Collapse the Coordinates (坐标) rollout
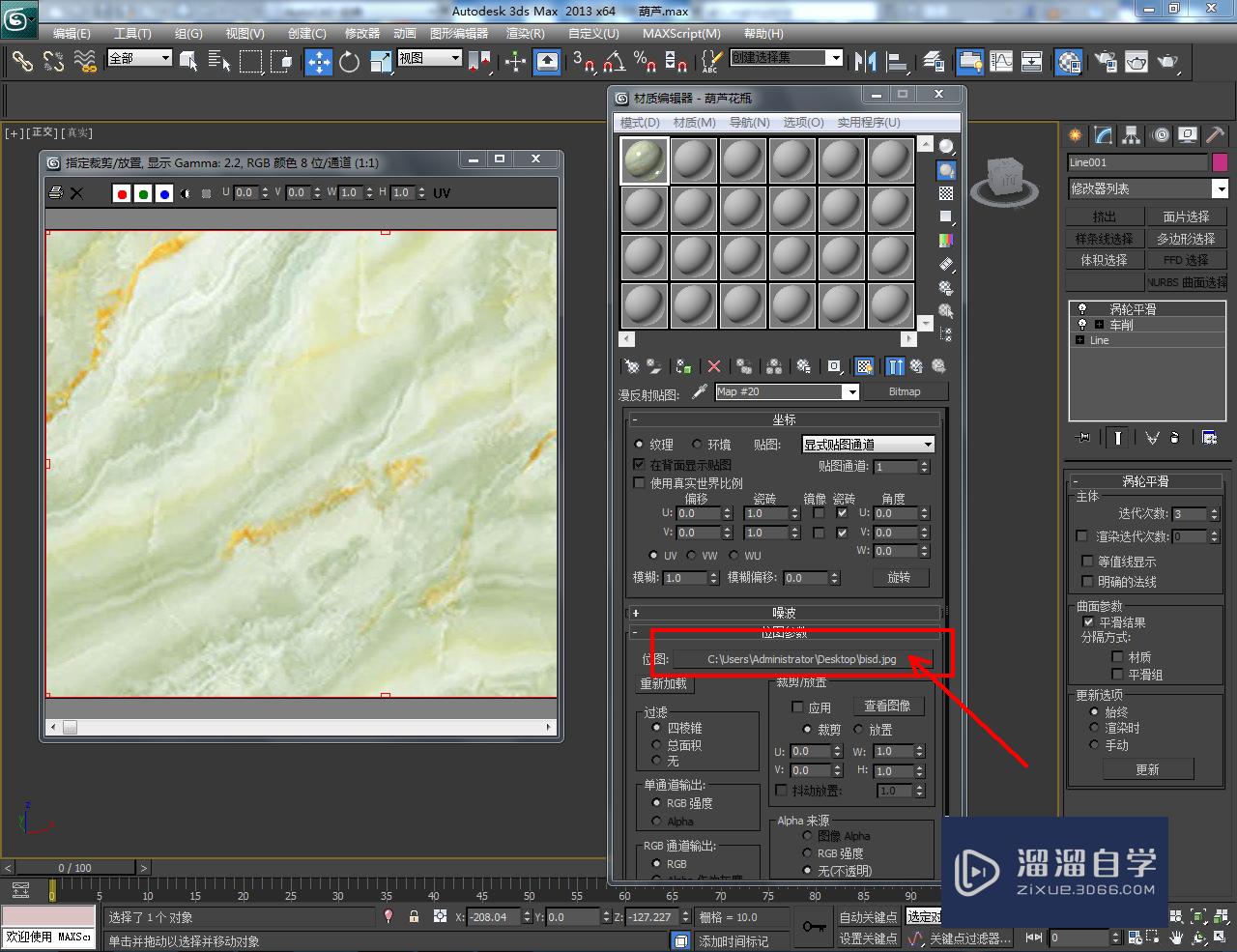The width and height of the screenshot is (1237, 952). pos(784,419)
